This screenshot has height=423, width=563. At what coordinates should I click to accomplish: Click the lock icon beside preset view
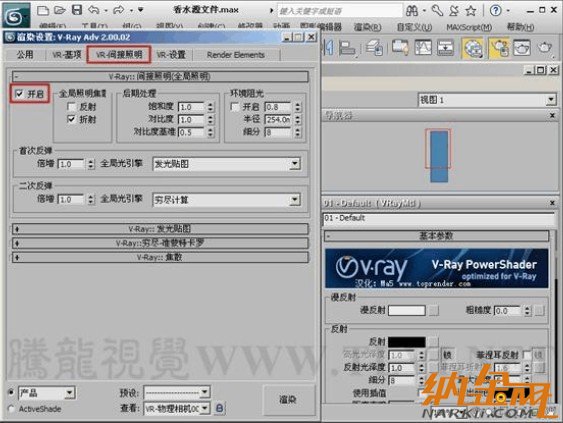tap(219, 408)
